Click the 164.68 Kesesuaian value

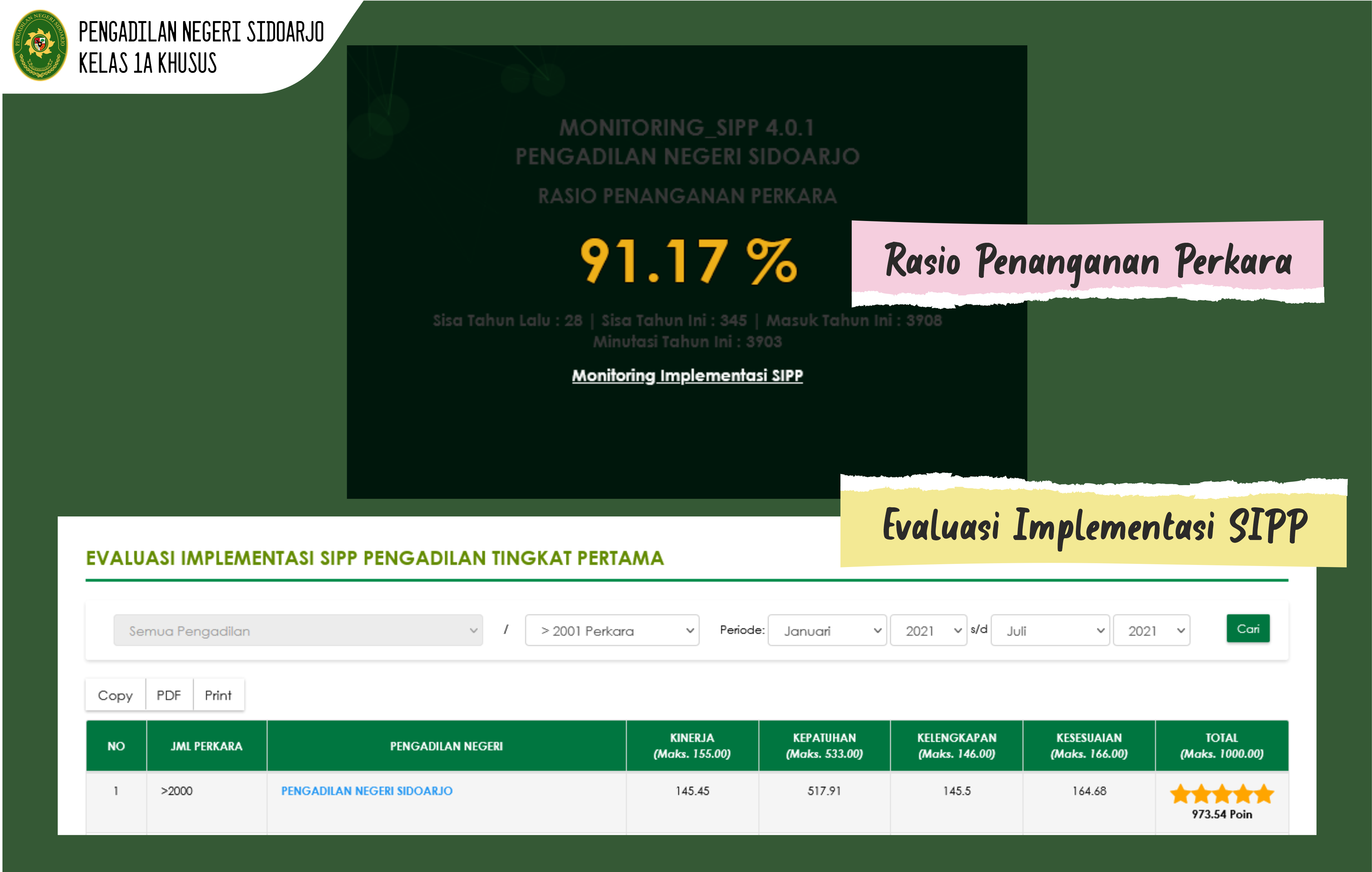(1089, 790)
